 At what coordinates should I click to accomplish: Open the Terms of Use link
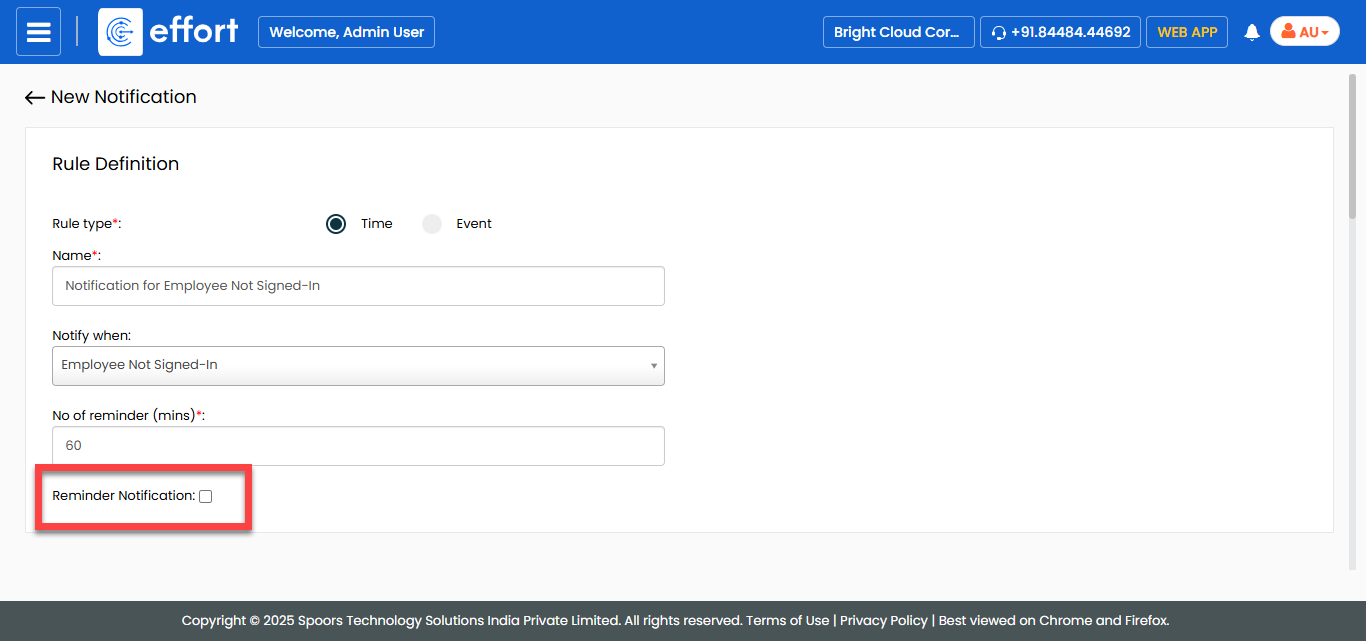tap(788, 621)
